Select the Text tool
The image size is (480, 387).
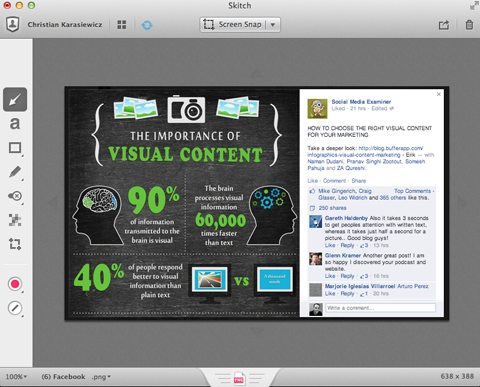click(15, 124)
